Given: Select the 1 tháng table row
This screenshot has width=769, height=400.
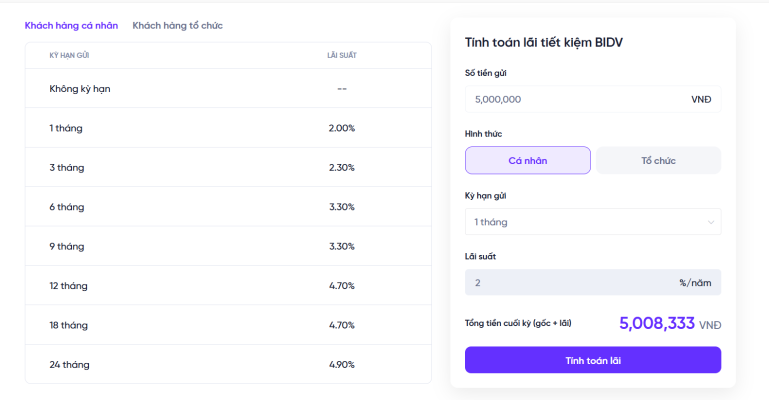Looking at the screenshot, I should [228, 128].
